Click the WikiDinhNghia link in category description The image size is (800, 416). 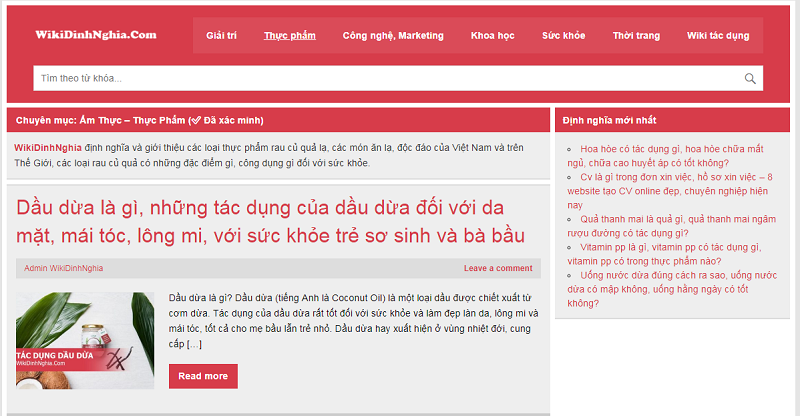(x=47, y=148)
